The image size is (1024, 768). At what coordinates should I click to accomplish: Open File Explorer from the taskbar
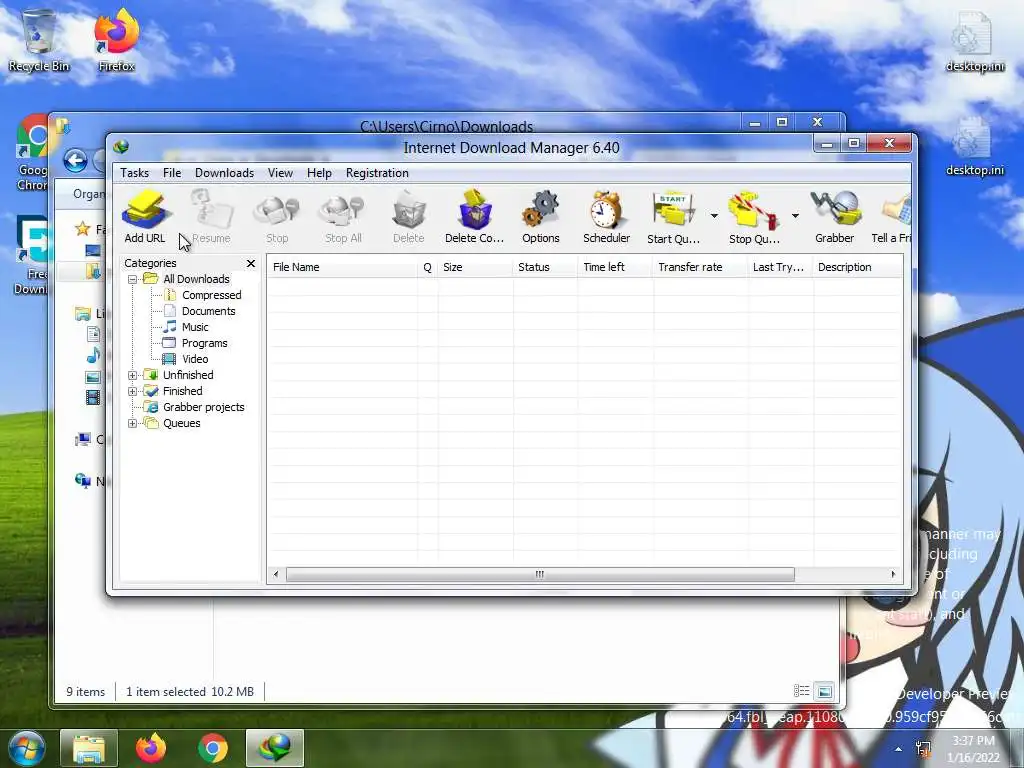(89, 748)
